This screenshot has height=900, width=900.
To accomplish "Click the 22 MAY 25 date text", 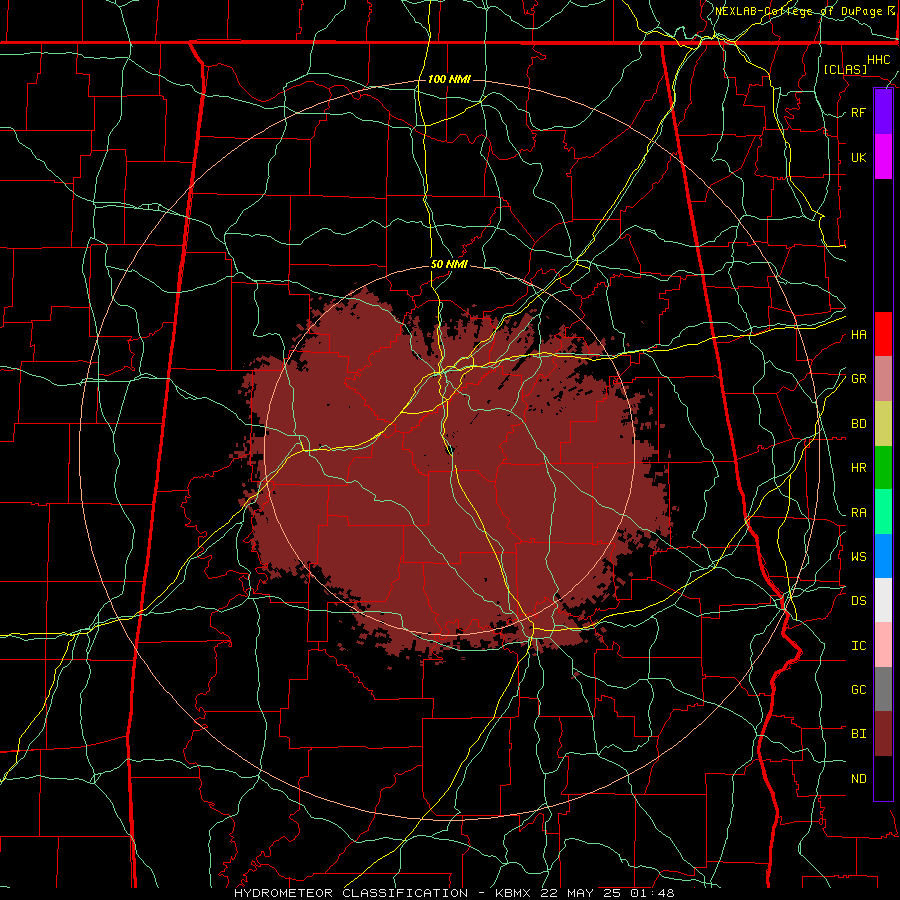I will tap(581, 893).
